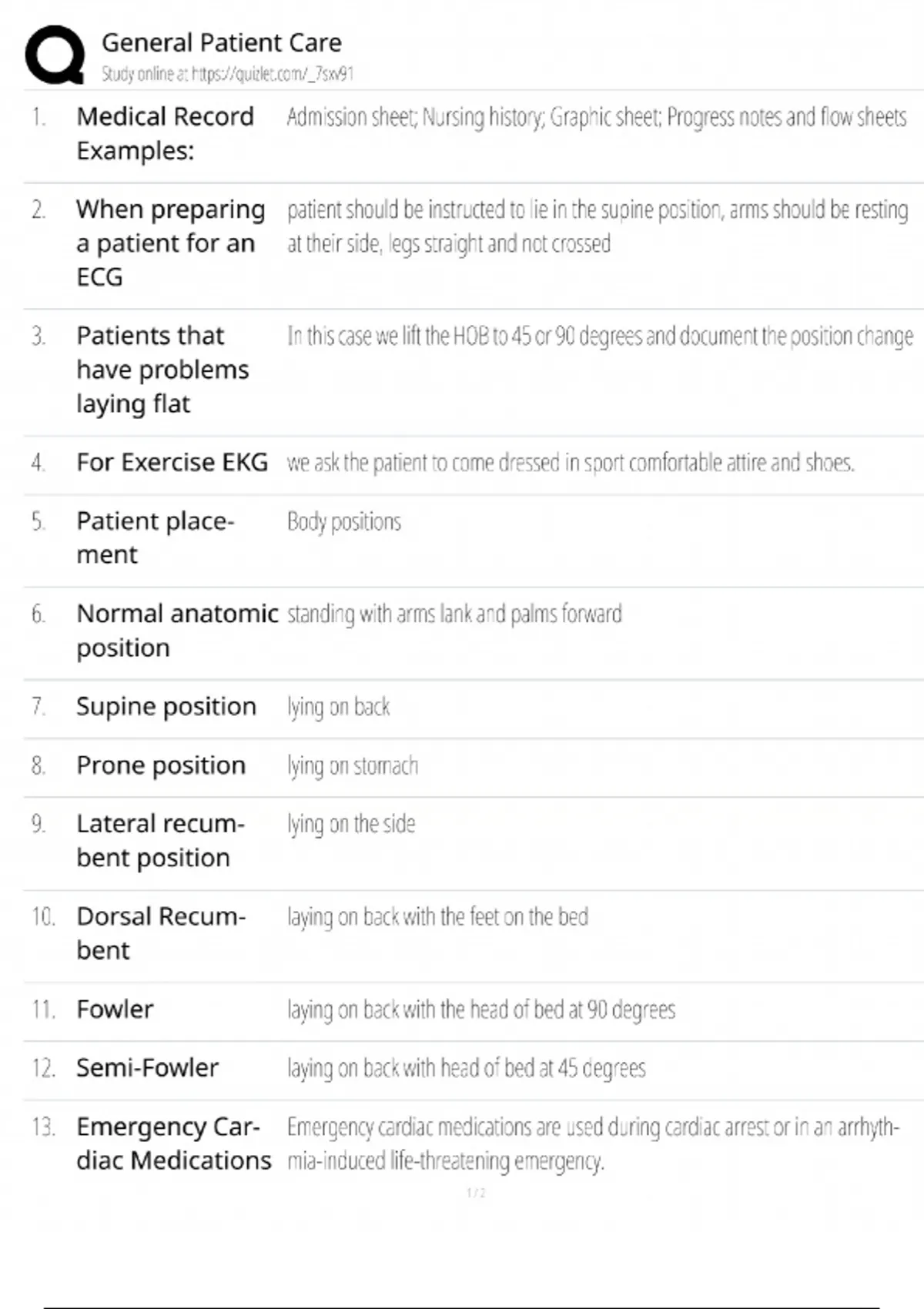924x1309 pixels.
Task: Select the preparing a patient for ECG term
Action: tap(170, 243)
